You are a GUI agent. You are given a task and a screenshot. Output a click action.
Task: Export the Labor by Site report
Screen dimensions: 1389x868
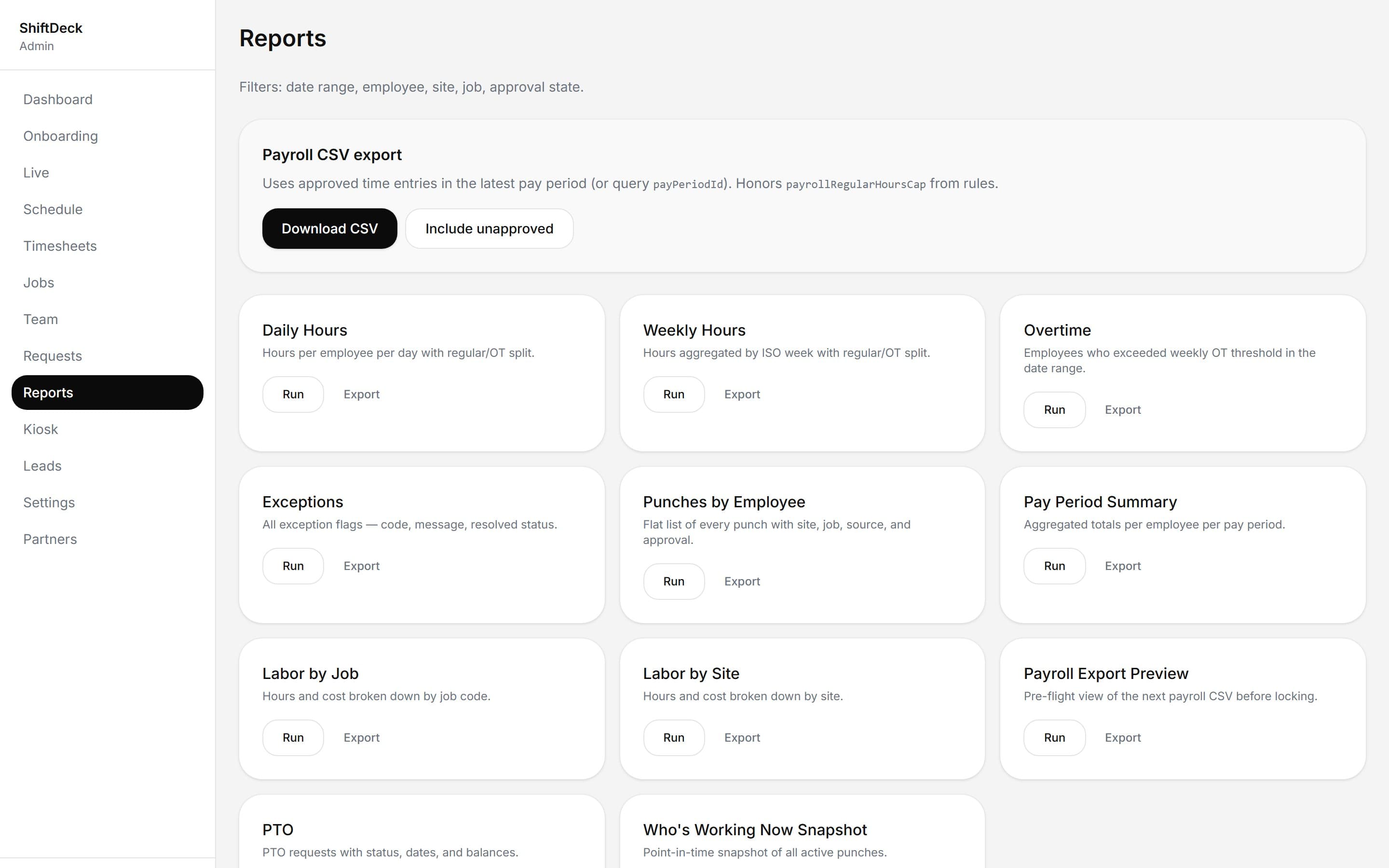click(x=742, y=738)
